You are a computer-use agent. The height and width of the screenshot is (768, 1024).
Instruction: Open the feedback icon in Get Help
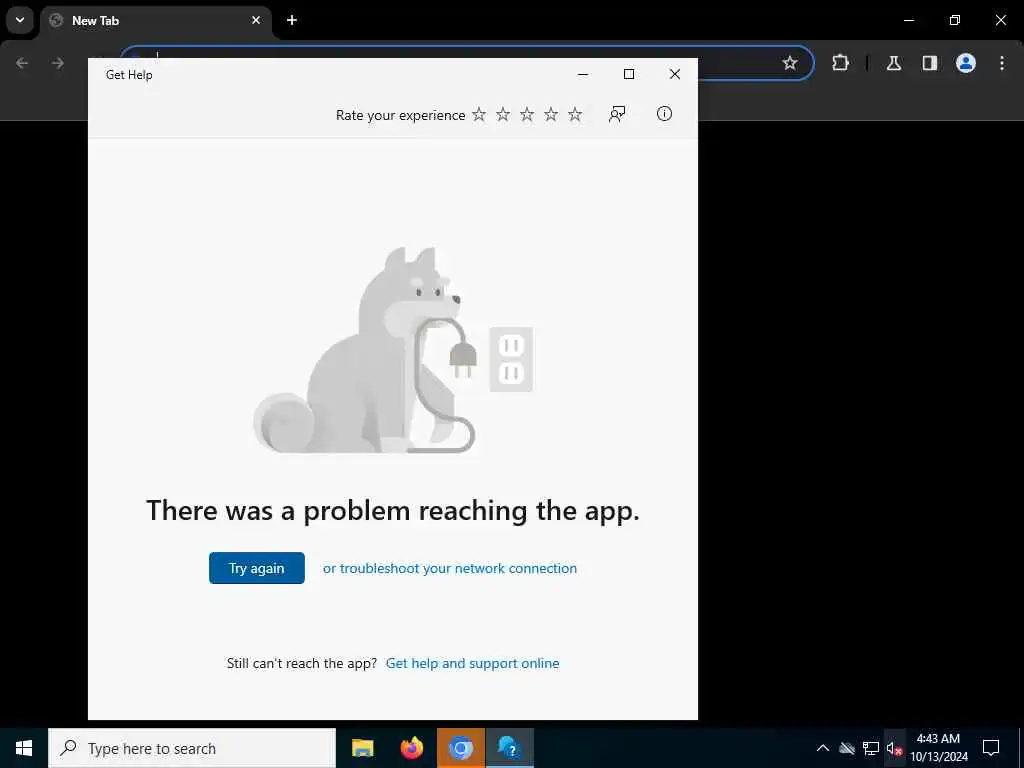(x=617, y=114)
